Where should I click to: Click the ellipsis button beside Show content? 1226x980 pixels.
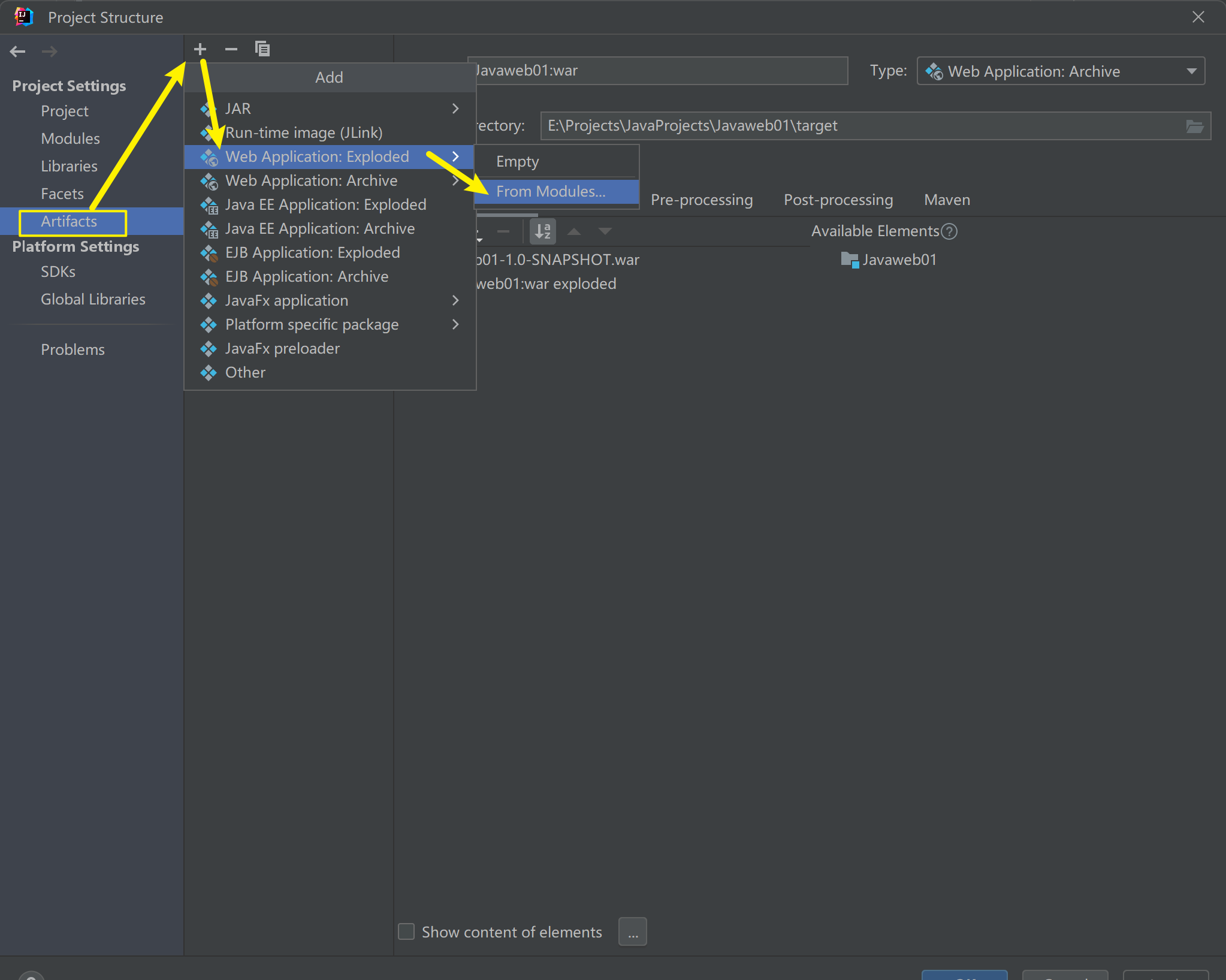633,931
